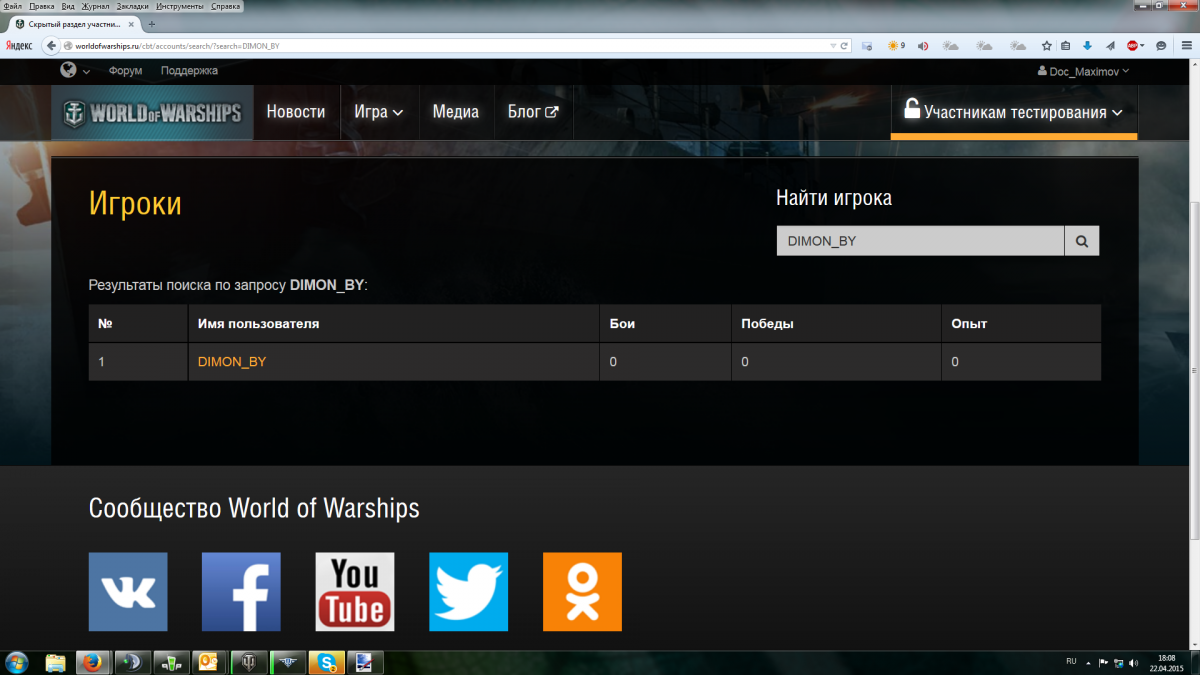Expand the Игра dropdown menu
The width and height of the screenshot is (1200, 675).
[x=379, y=112]
